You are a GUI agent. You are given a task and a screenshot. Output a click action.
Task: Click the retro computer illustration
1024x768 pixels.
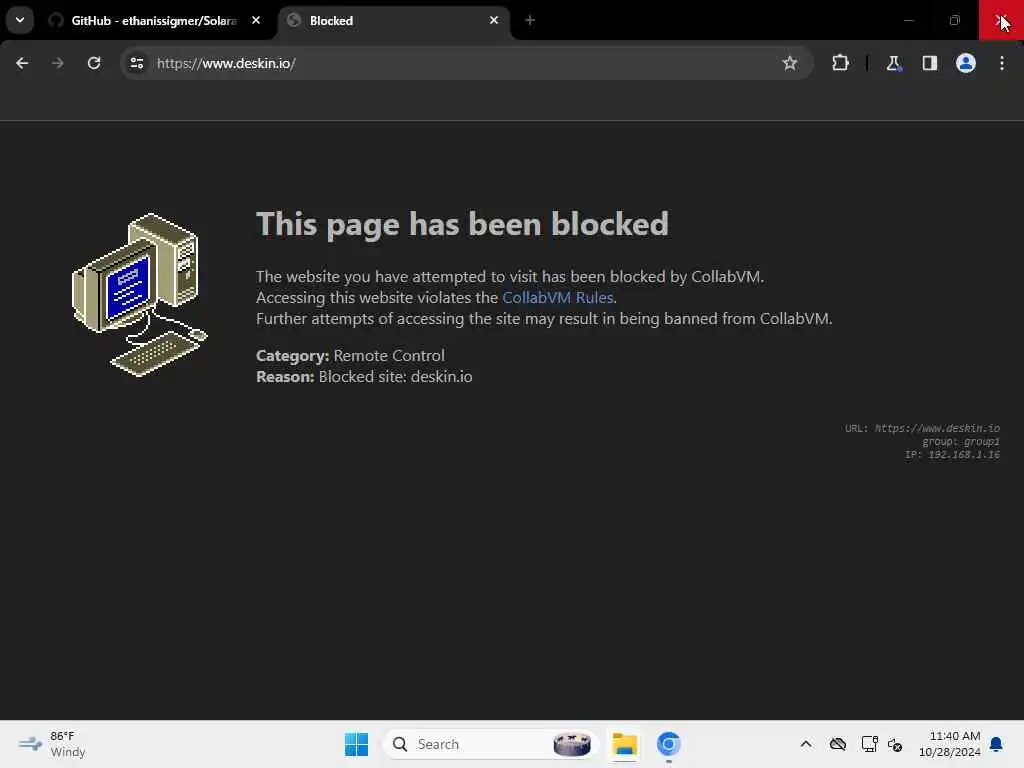(x=140, y=295)
